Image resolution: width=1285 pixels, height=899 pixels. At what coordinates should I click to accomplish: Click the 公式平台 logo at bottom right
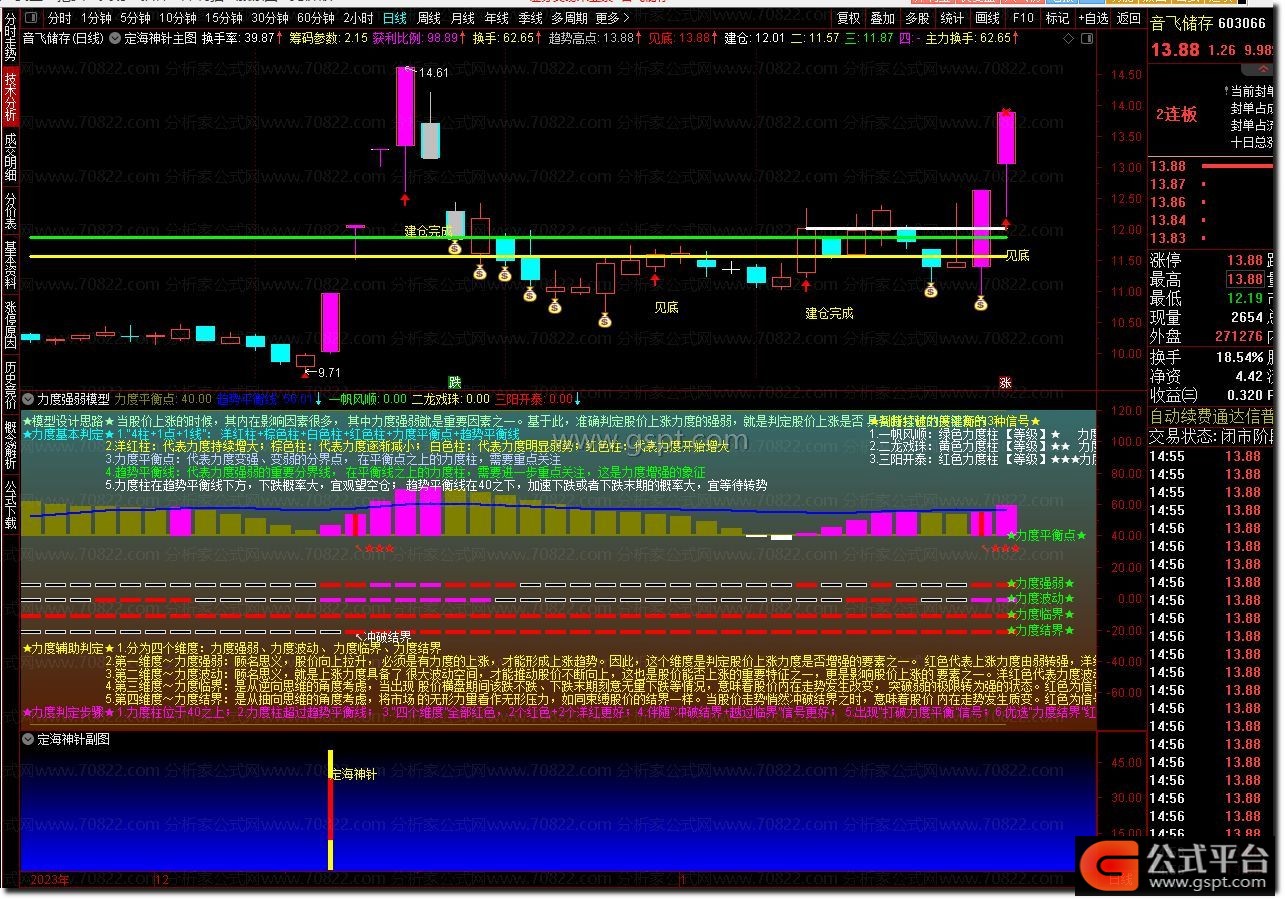(1177, 865)
